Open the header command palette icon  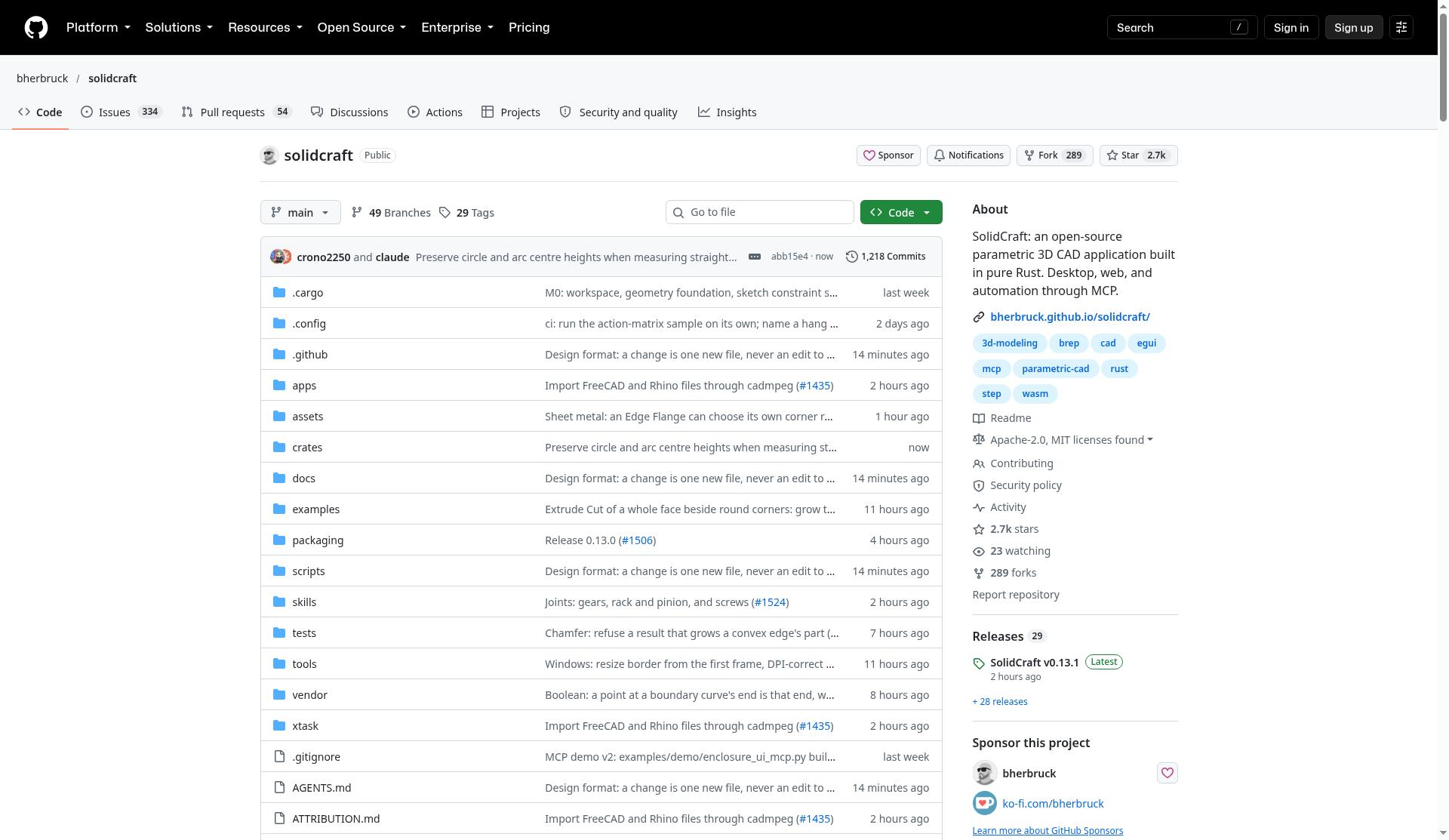click(1401, 27)
